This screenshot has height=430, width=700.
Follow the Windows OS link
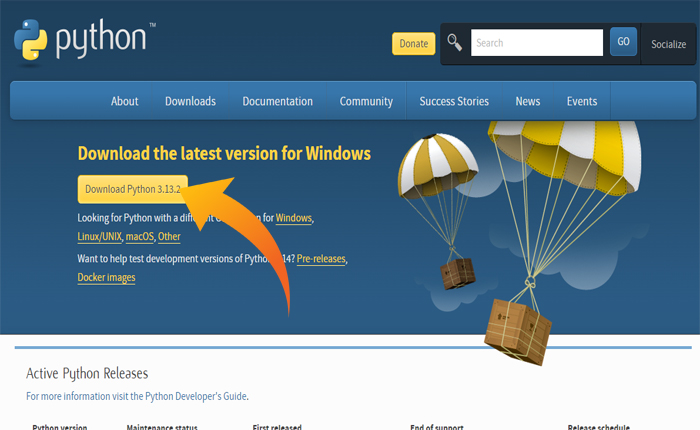tap(294, 218)
